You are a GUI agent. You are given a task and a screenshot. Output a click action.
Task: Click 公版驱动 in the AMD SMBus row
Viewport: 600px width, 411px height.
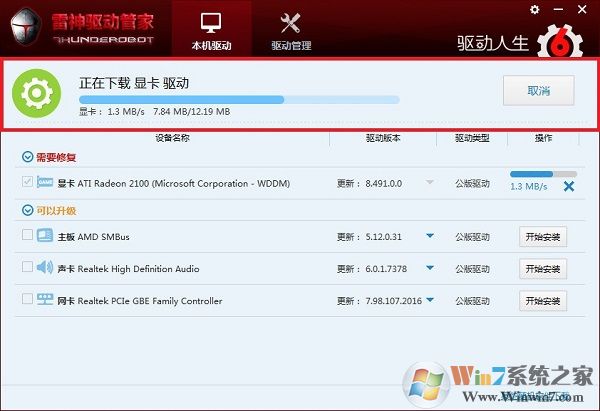coord(472,237)
